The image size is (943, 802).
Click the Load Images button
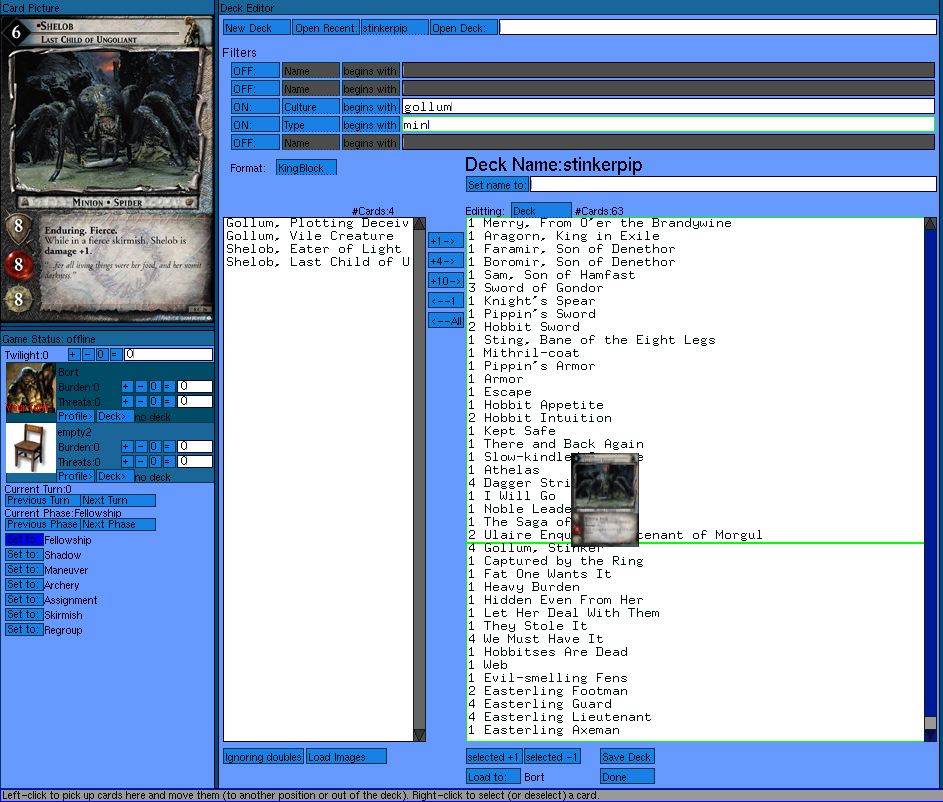(x=346, y=756)
